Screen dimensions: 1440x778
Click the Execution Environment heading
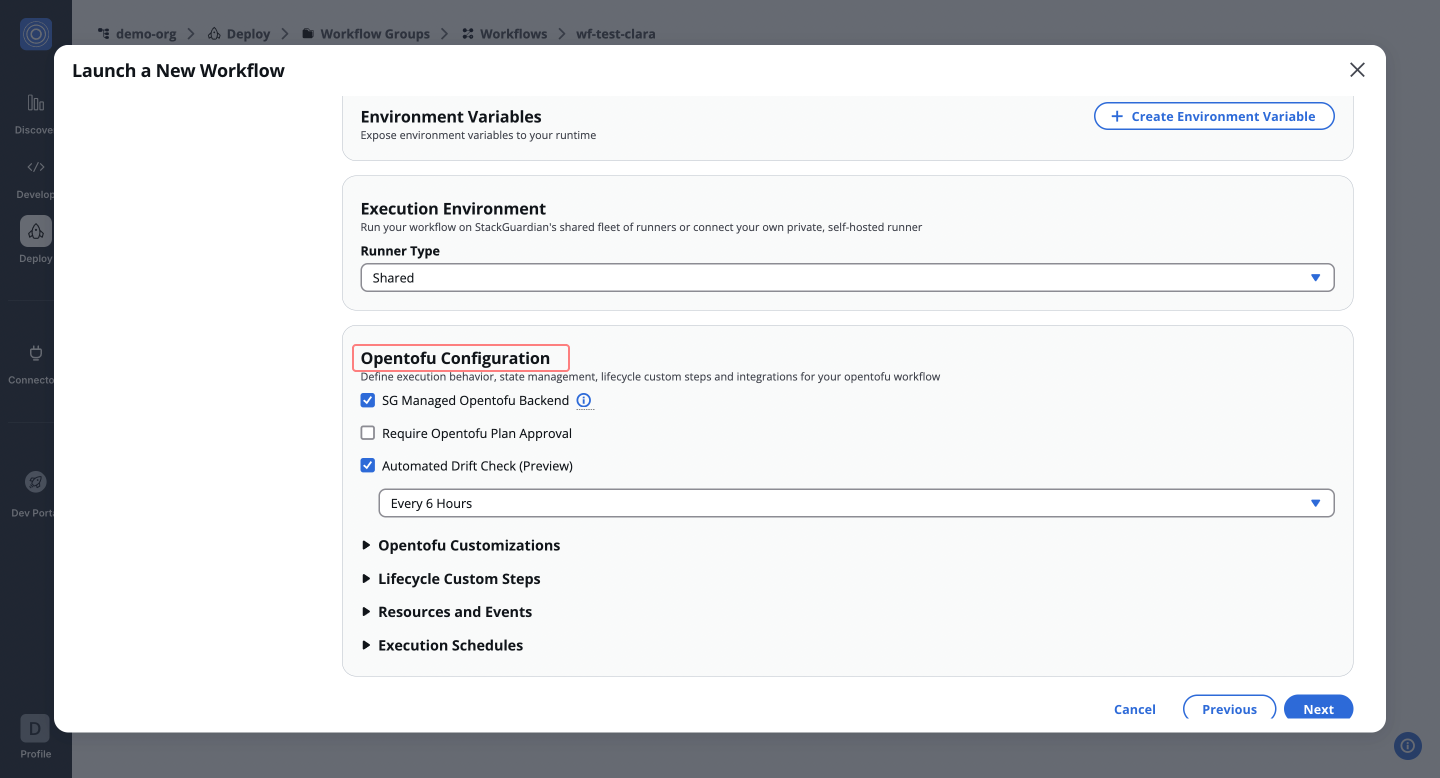point(453,209)
